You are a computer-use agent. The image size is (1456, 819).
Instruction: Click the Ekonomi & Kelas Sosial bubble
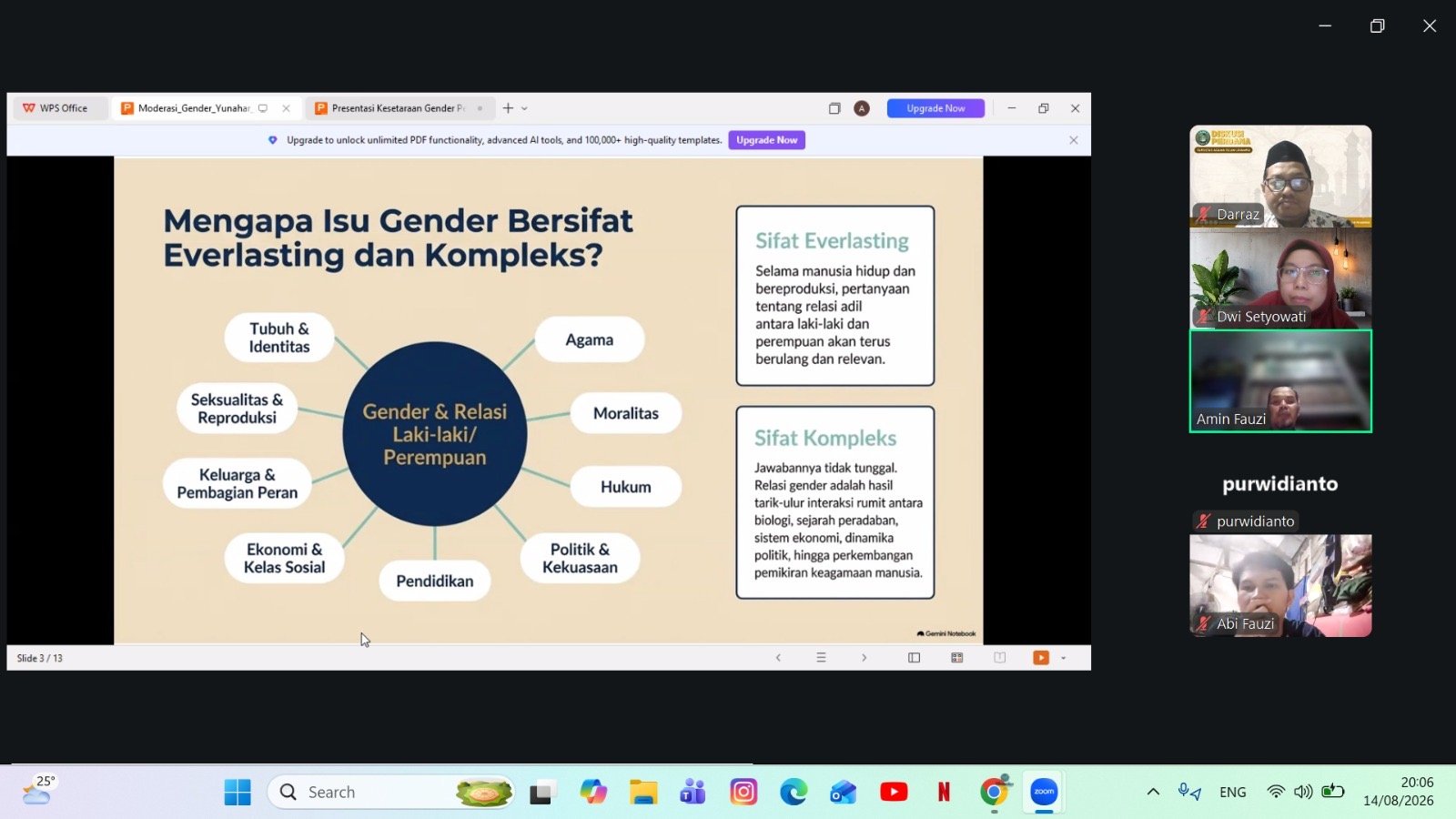pyautogui.click(x=284, y=558)
